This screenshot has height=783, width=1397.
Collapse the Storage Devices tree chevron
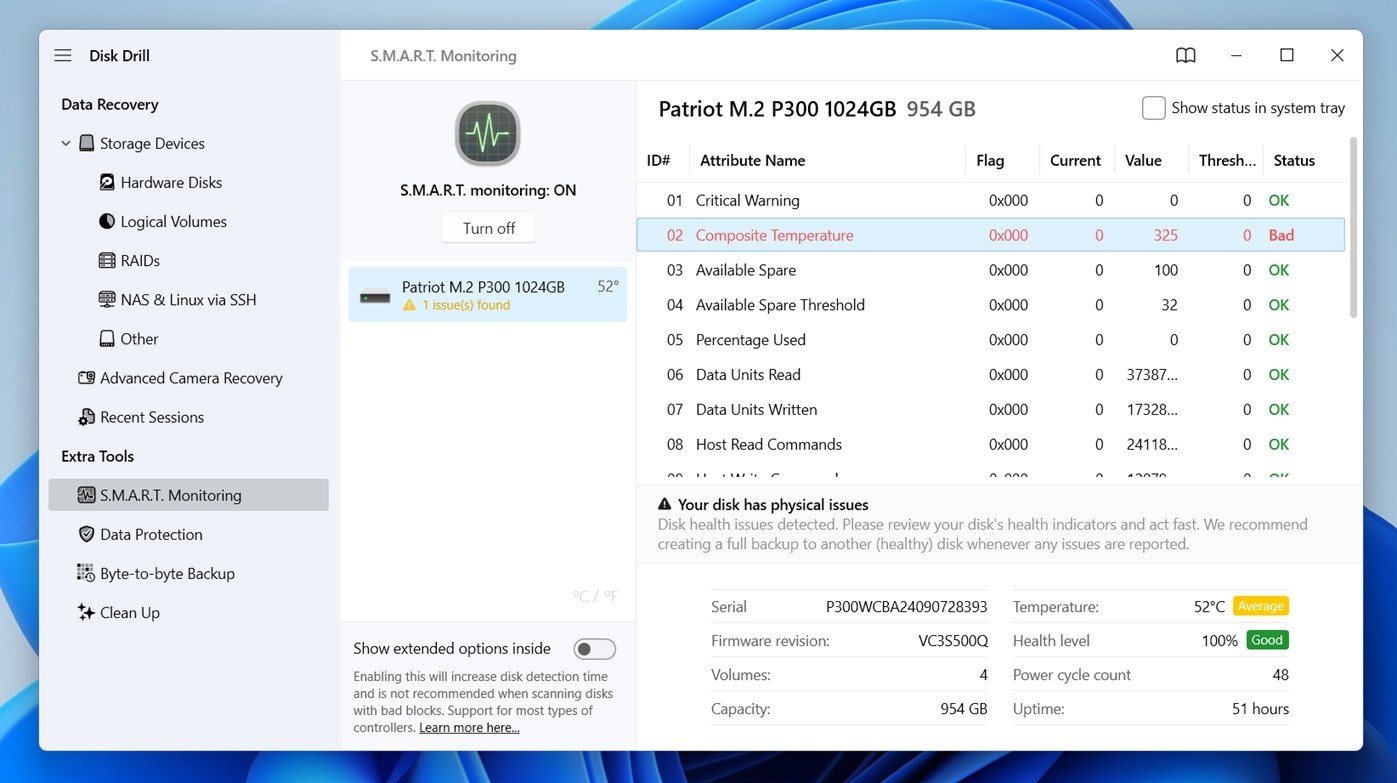[x=66, y=143]
